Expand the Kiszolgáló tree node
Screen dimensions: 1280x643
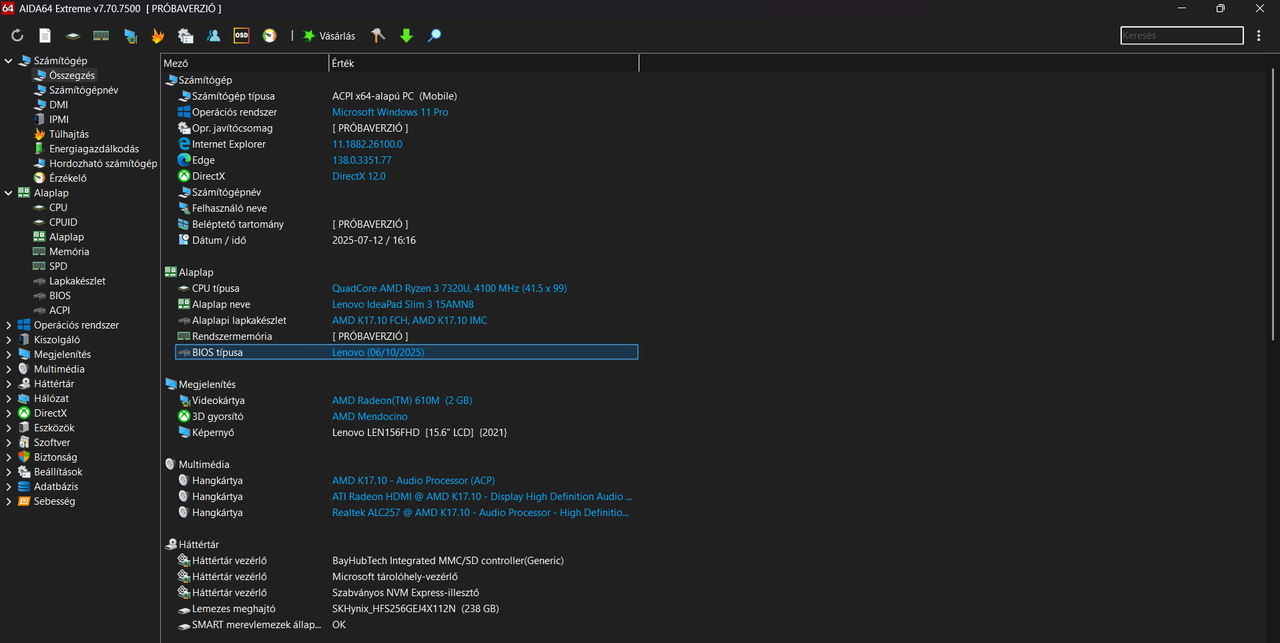pyautogui.click(x=9, y=340)
